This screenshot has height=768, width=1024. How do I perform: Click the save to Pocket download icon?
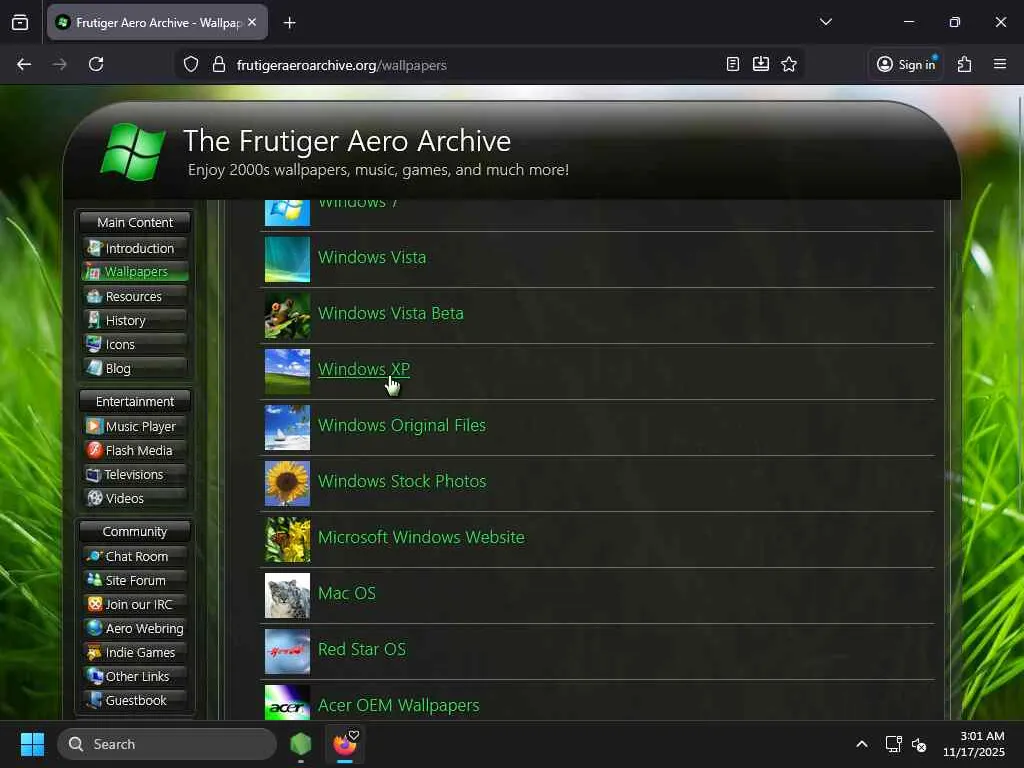pyautogui.click(x=761, y=64)
